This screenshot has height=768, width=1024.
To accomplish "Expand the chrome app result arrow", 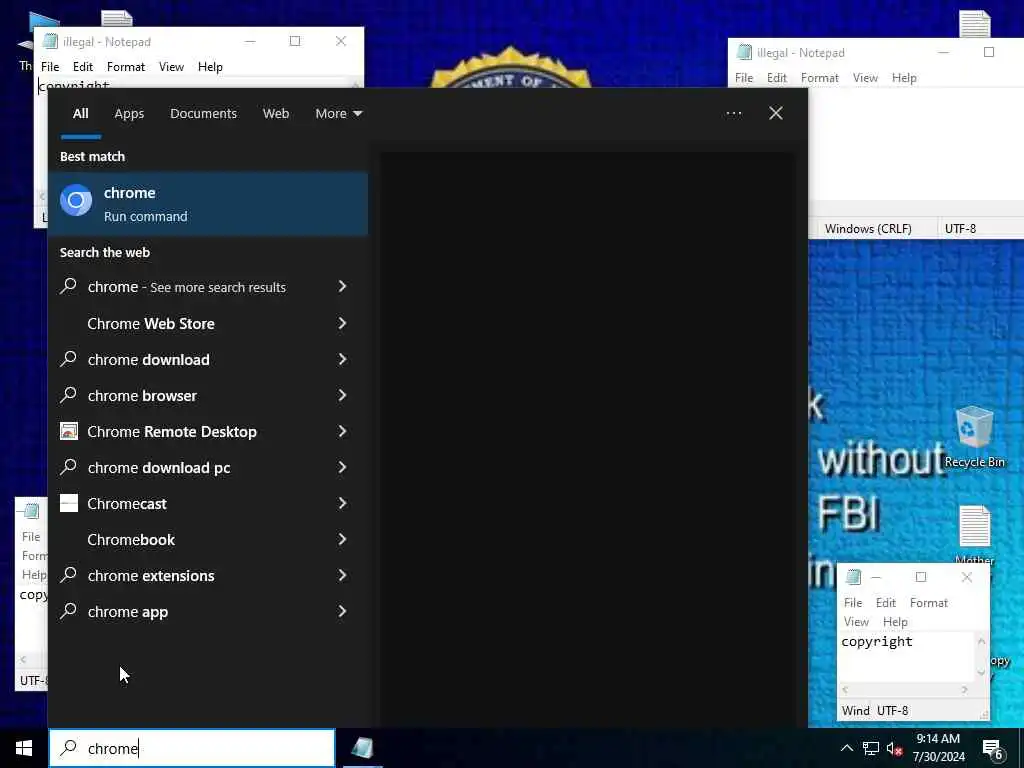I will coord(342,611).
